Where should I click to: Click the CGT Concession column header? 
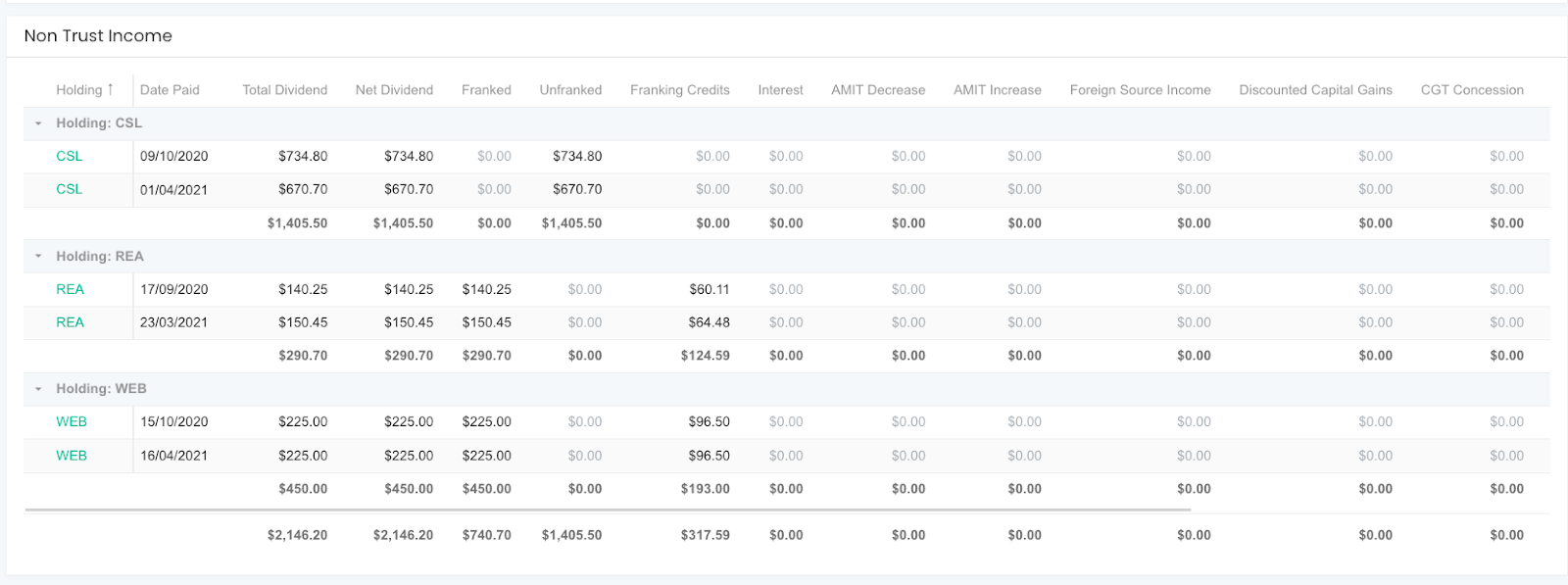1472,90
